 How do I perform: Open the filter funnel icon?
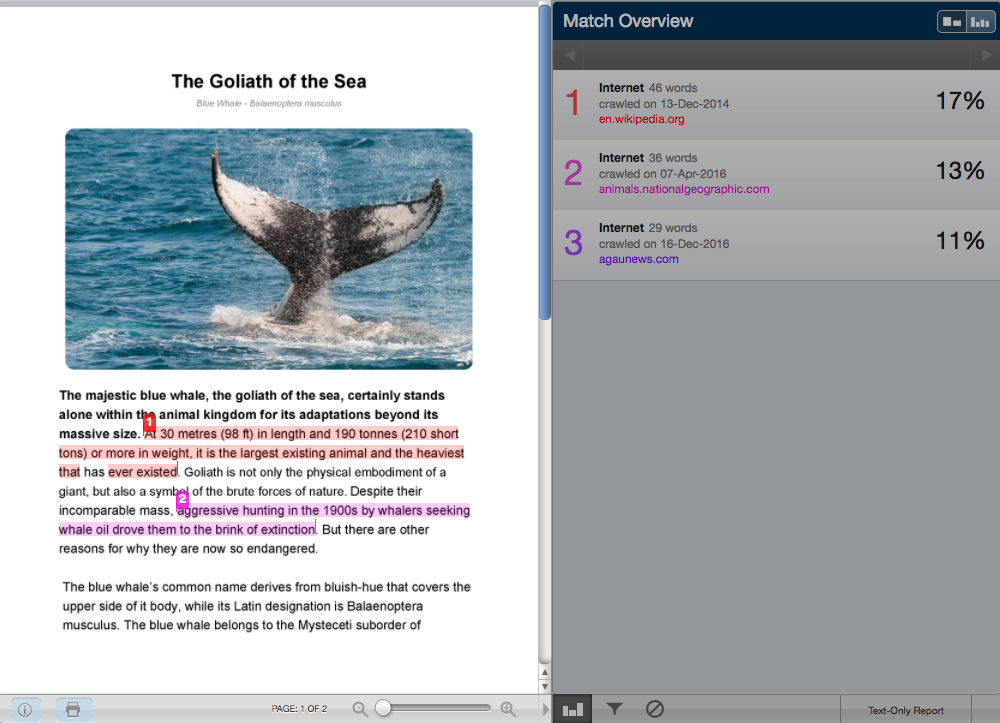pyautogui.click(x=614, y=709)
